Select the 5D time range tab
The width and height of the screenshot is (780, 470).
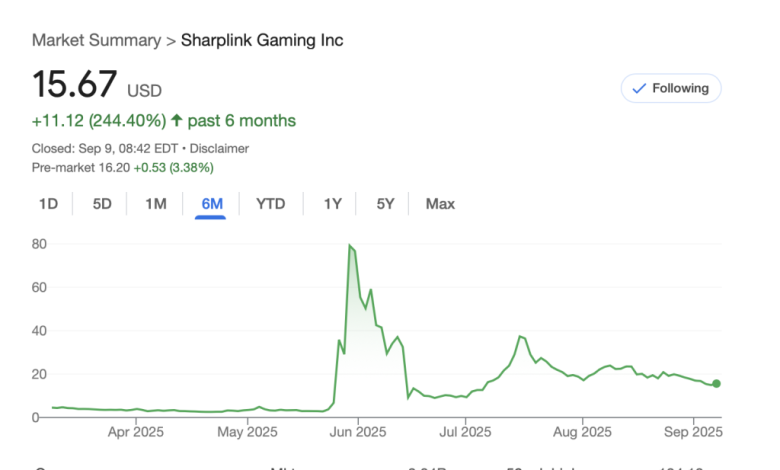(102, 204)
